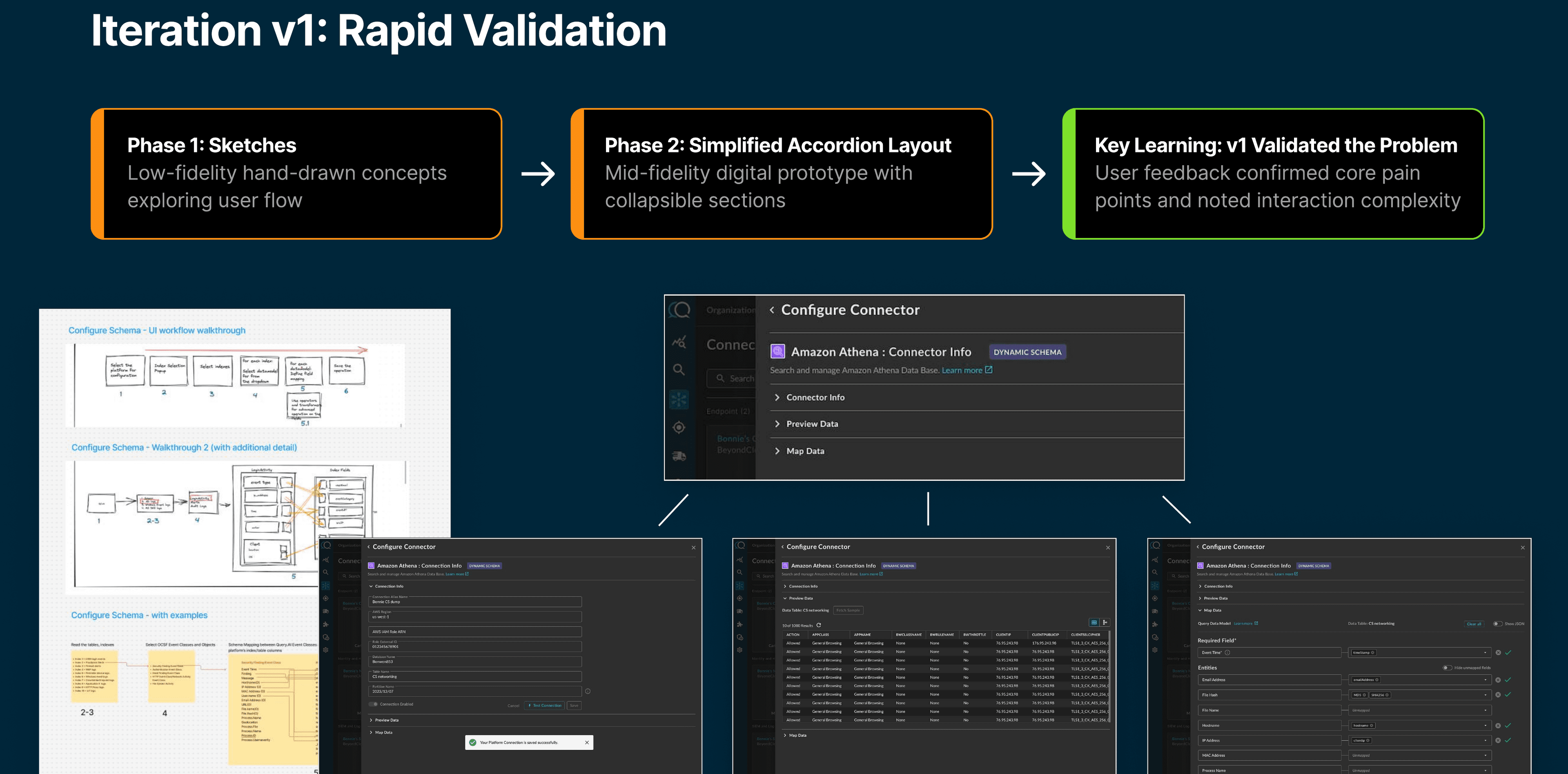Click truck icon in top large panel sidebar

pos(679,456)
